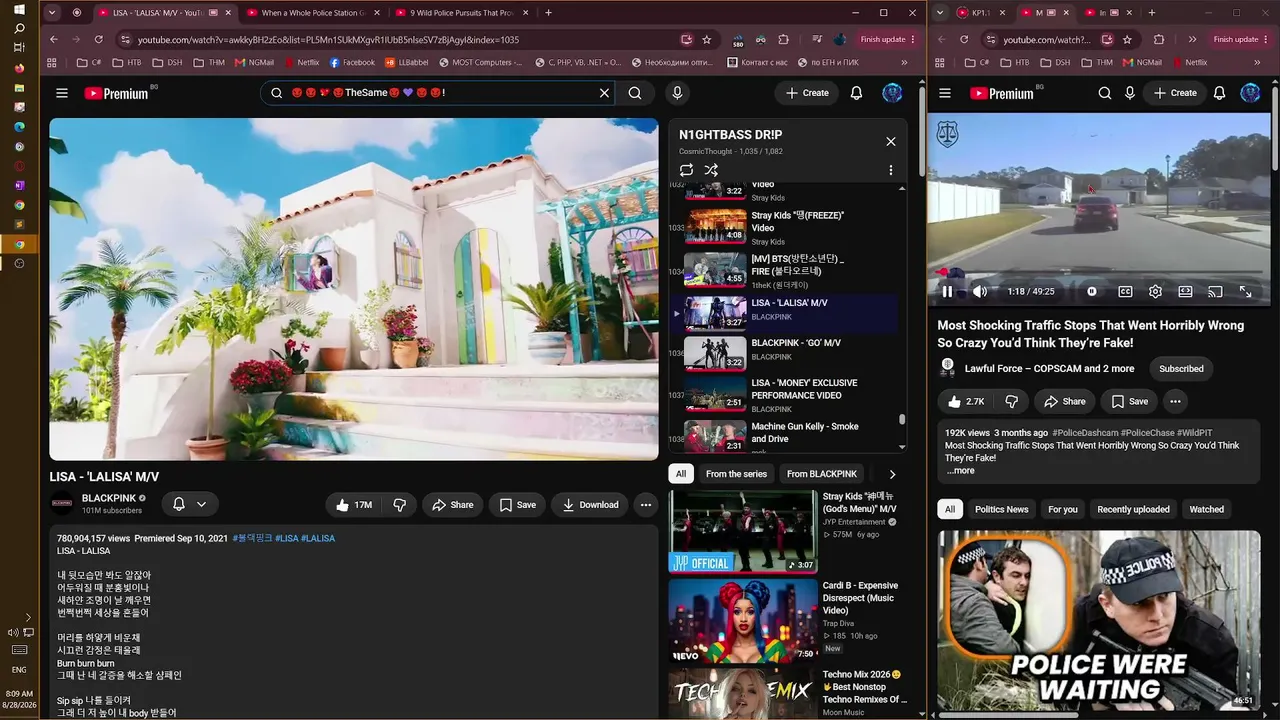Open Windows taskbar search
This screenshot has width=1280, height=720.
coord(19,29)
